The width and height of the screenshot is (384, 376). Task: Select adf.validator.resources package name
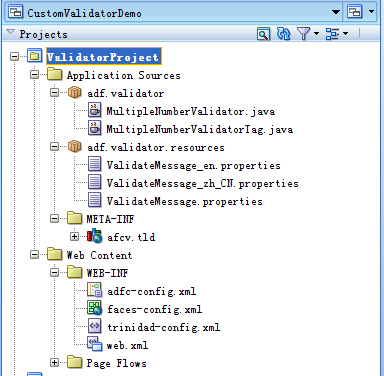[156, 147]
